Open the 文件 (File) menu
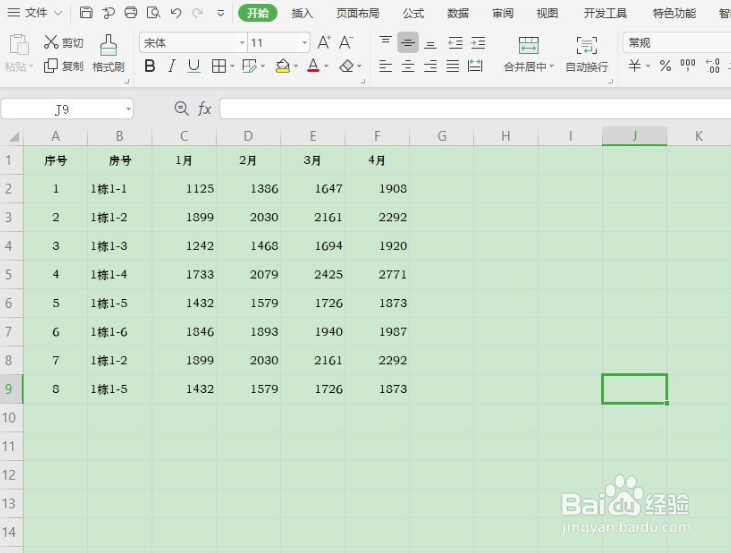This screenshot has height=553, width=731. (34, 13)
